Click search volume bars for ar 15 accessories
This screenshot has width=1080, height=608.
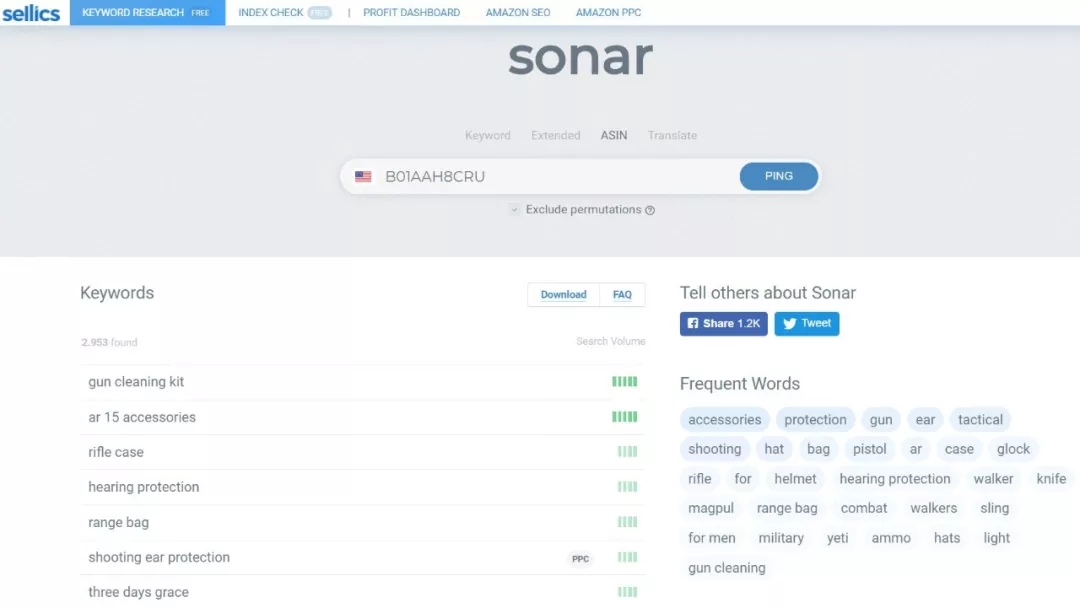point(625,417)
